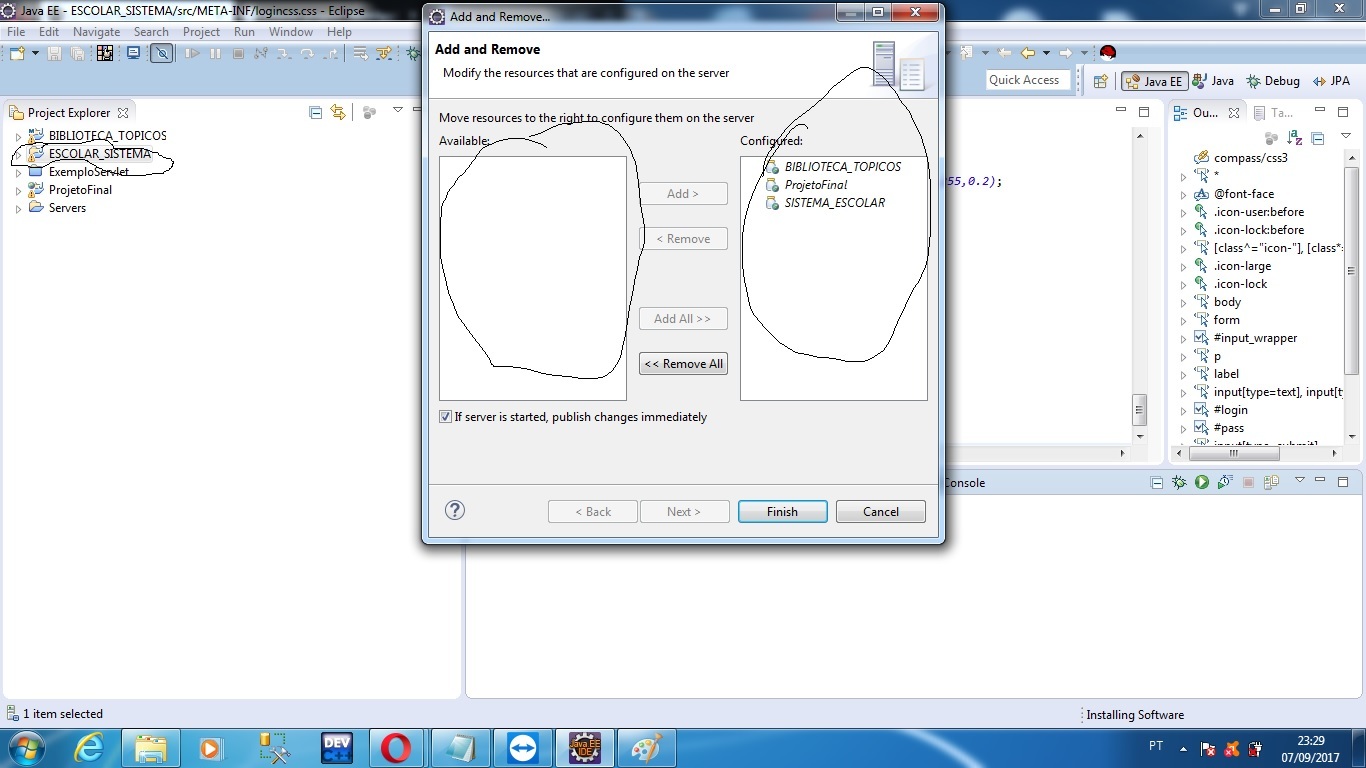The image size is (1366, 768).
Task: Click the Open Perspective icon
Action: click(x=1101, y=81)
